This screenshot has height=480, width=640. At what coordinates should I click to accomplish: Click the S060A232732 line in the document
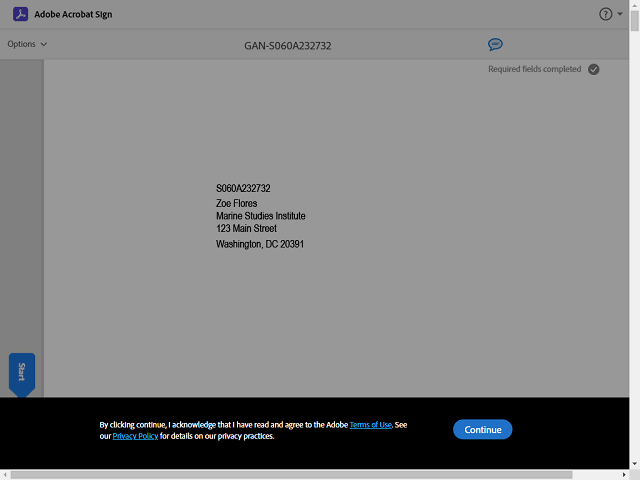243,188
